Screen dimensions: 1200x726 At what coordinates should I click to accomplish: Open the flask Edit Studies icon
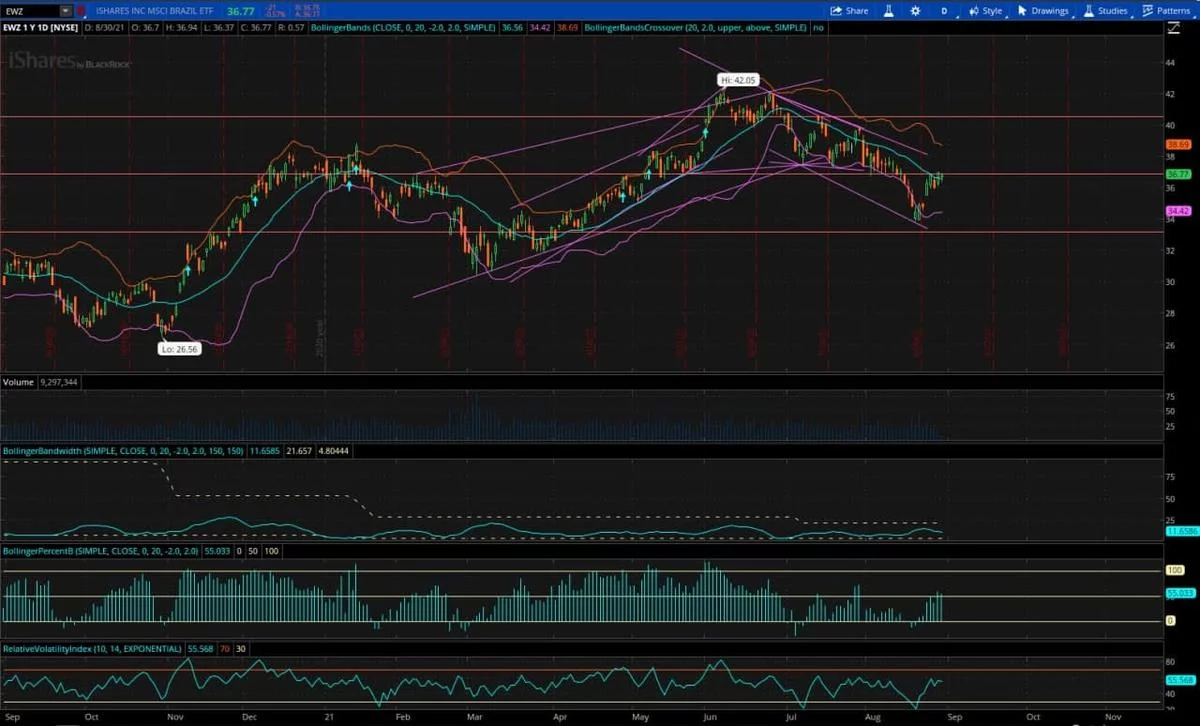[x=887, y=11]
